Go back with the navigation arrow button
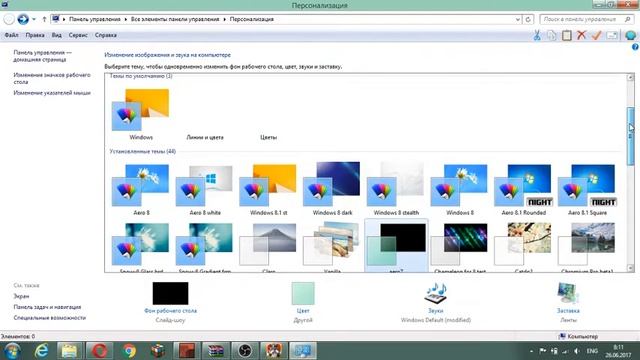Image resolution: width=640 pixels, height=360 pixels. tap(9, 19)
